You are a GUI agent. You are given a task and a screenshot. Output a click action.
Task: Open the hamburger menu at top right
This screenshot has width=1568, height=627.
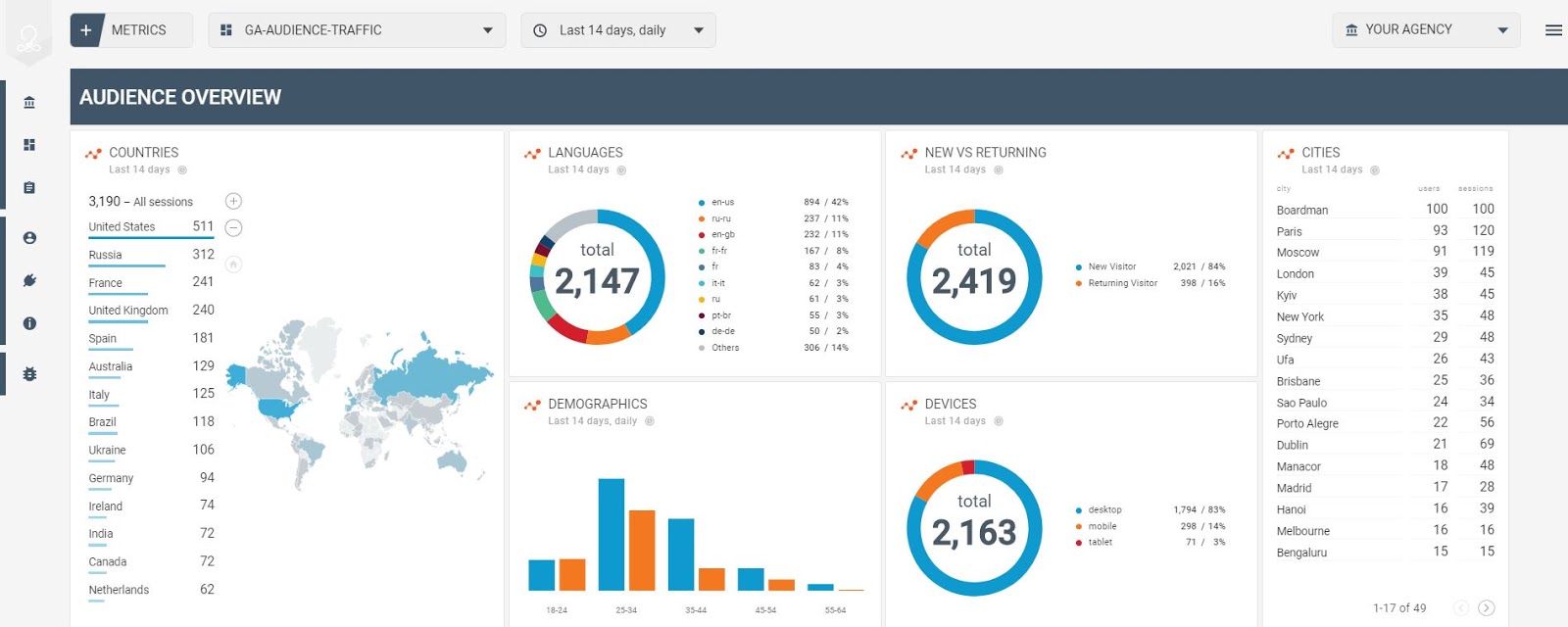(1553, 30)
